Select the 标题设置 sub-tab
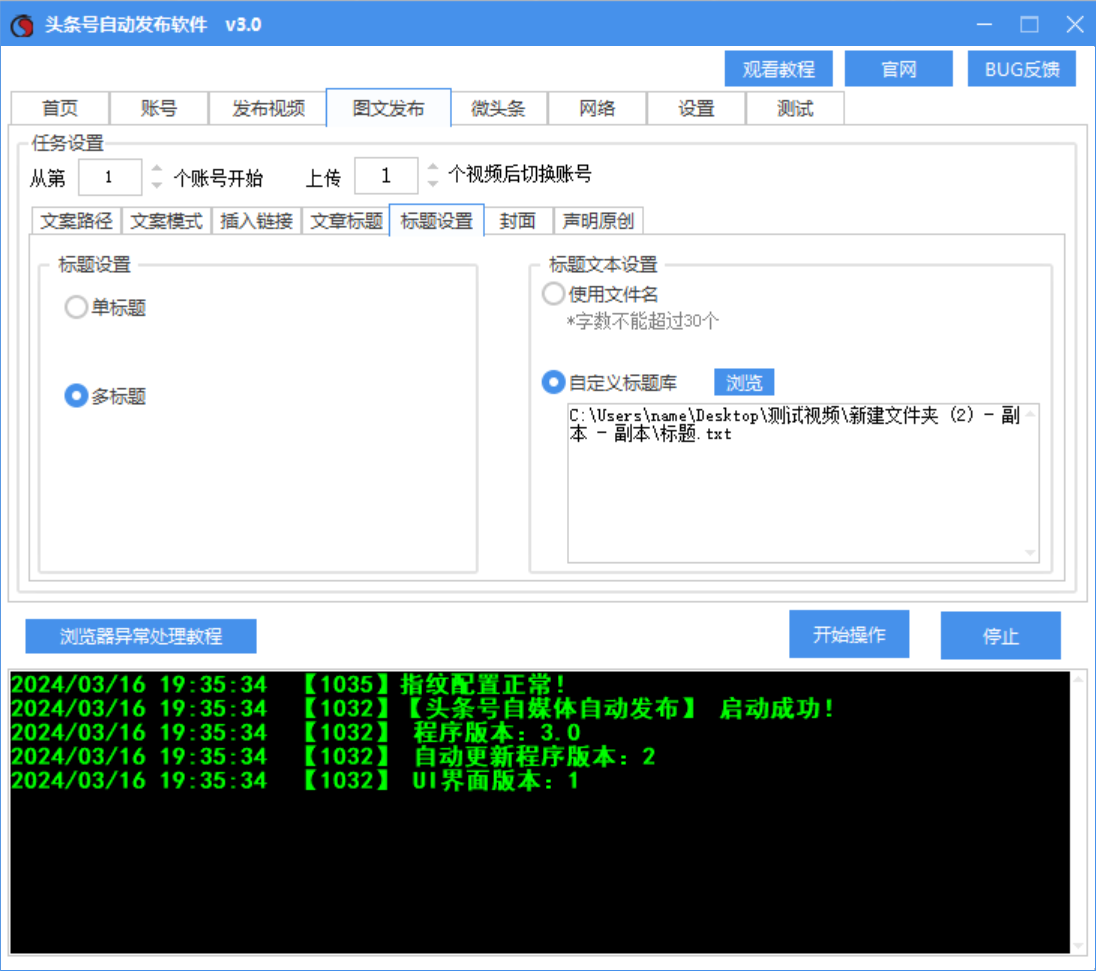The image size is (1096, 971). point(437,220)
